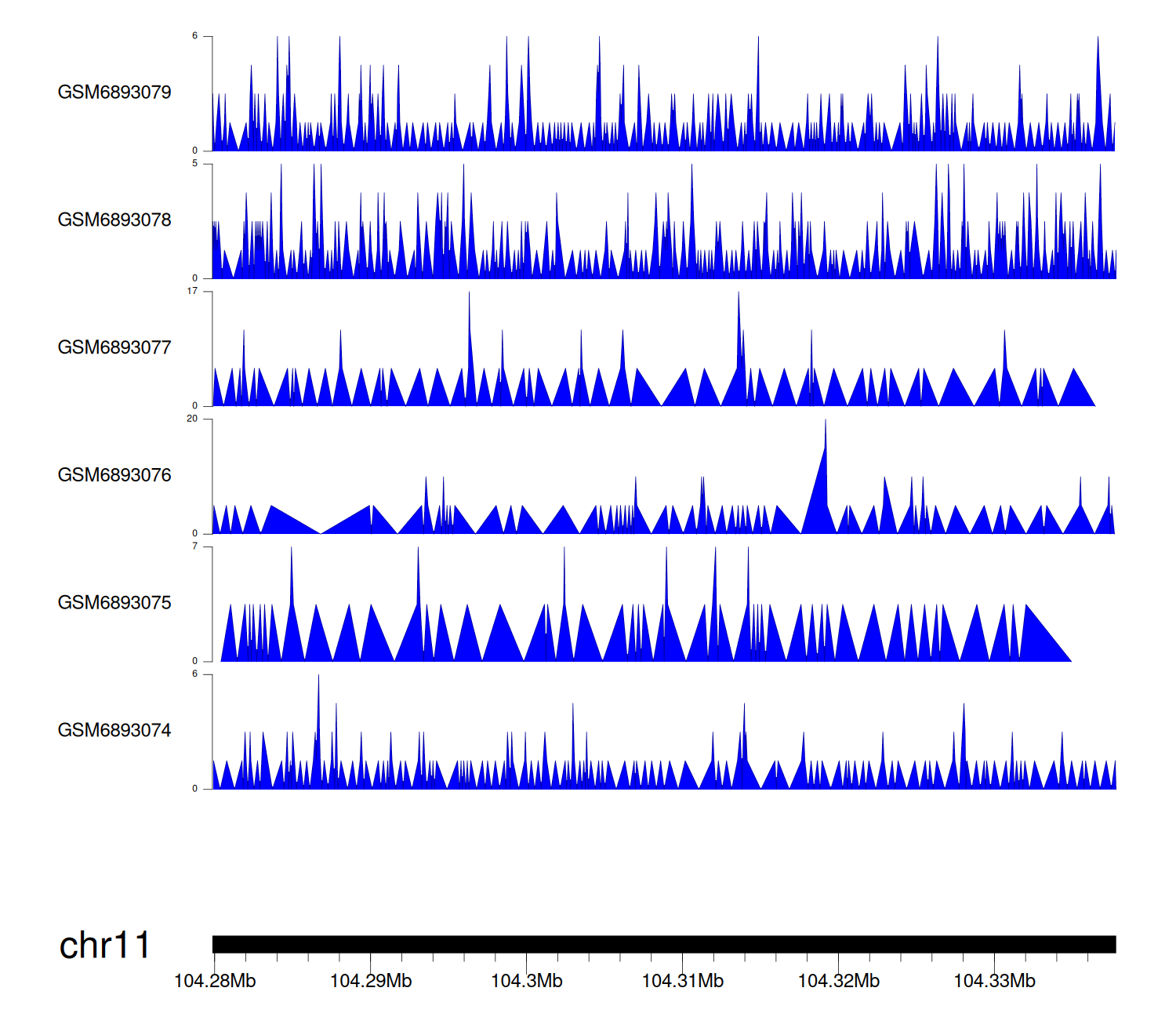Select the 104.29Mb tick label
Image resolution: width=1176 pixels, height=1035 pixels.
pyautogui.click(x=371, y=982)
